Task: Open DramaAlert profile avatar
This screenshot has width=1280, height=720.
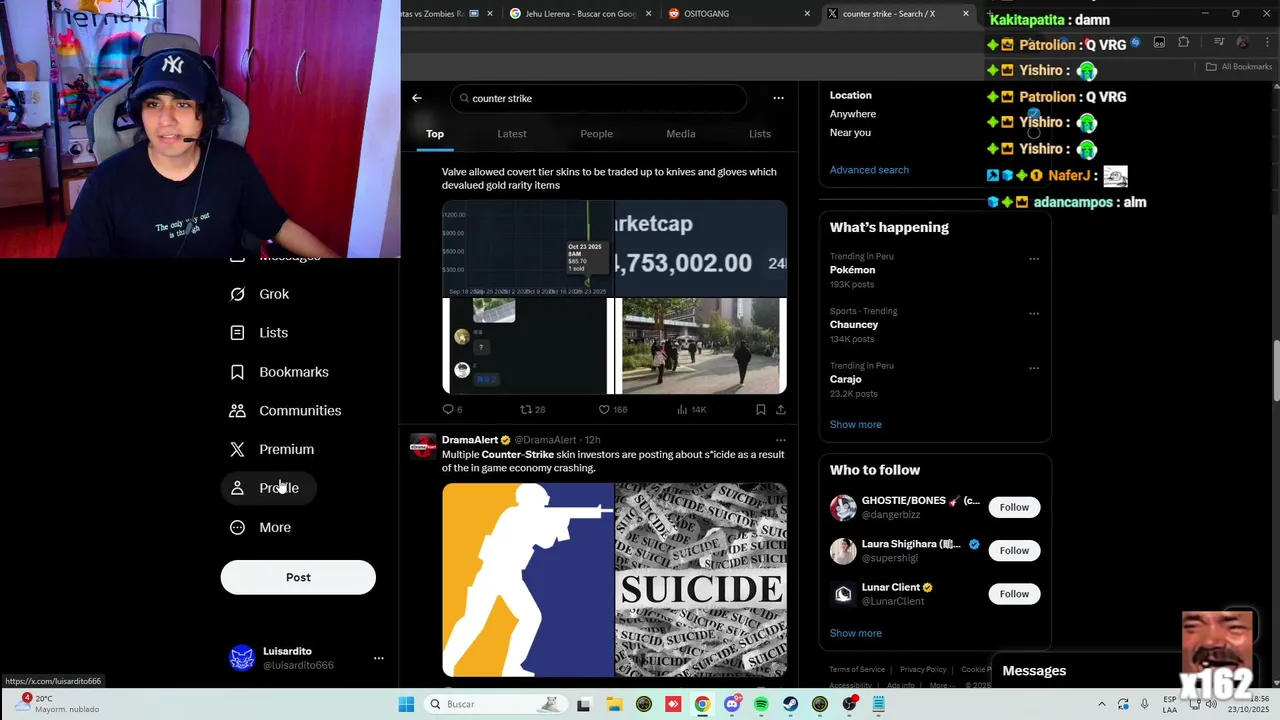Action: pos(423,446)
